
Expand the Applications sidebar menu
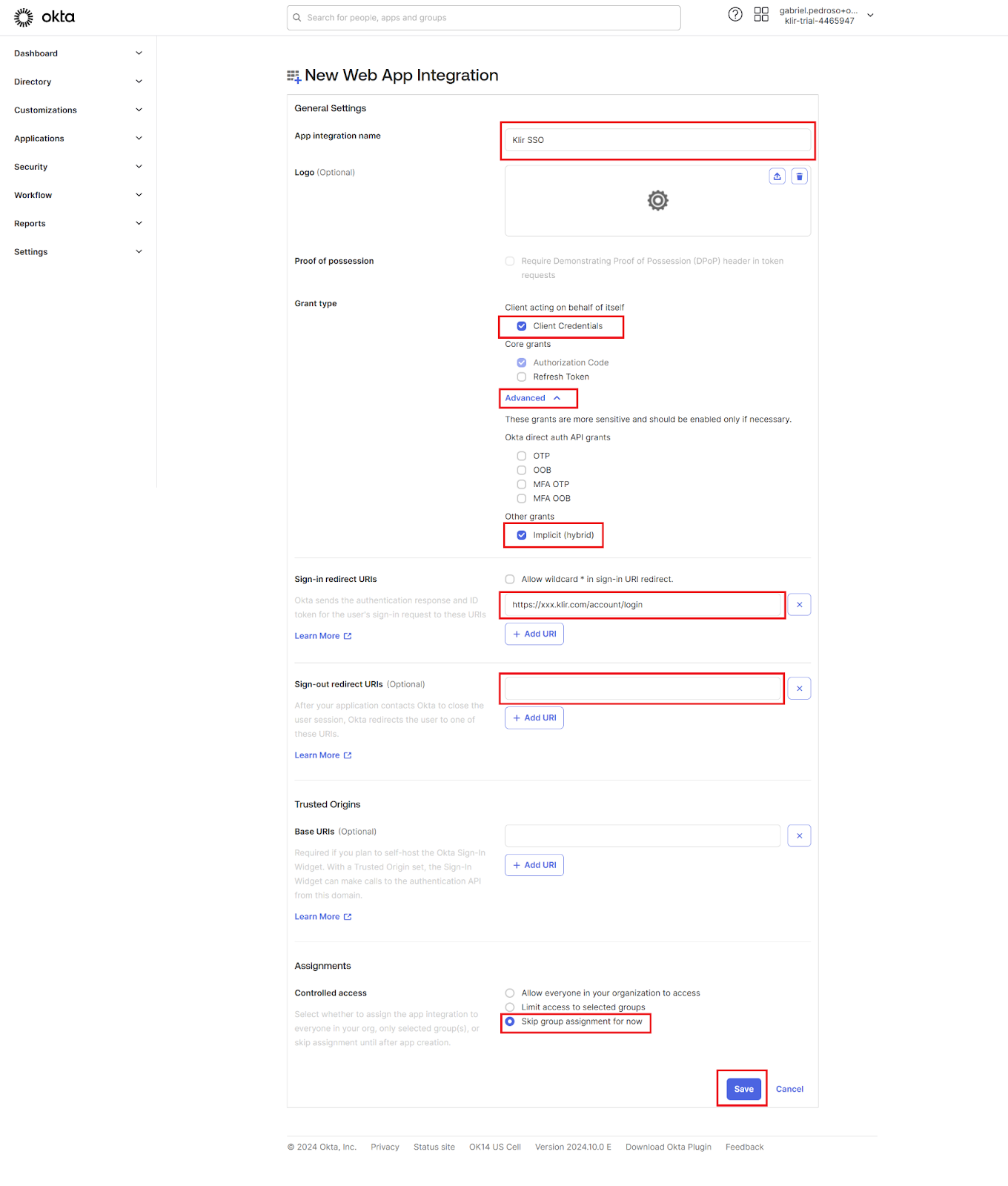coord(77,139)
